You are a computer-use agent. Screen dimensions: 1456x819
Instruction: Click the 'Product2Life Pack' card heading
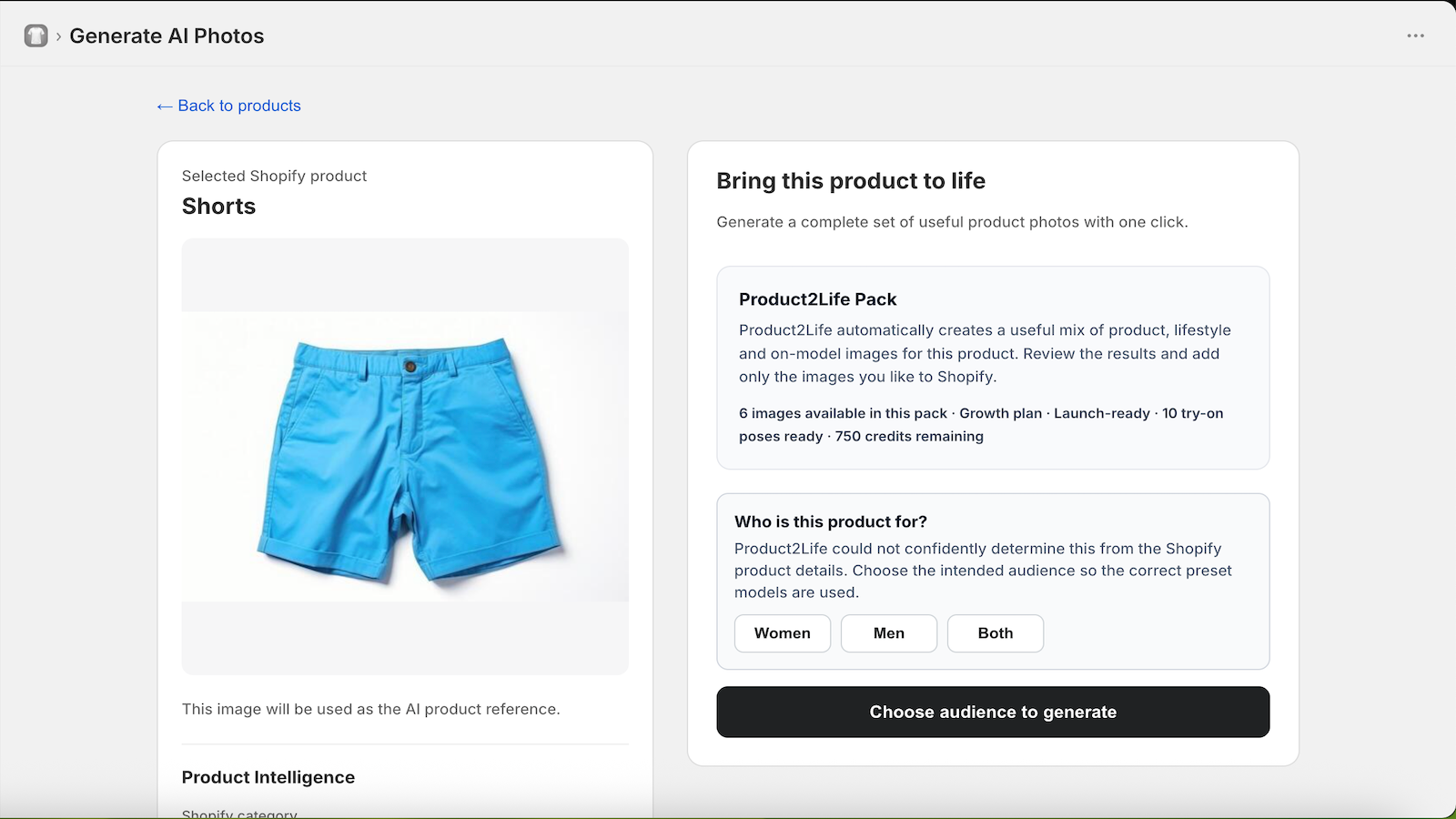point(817,299)
